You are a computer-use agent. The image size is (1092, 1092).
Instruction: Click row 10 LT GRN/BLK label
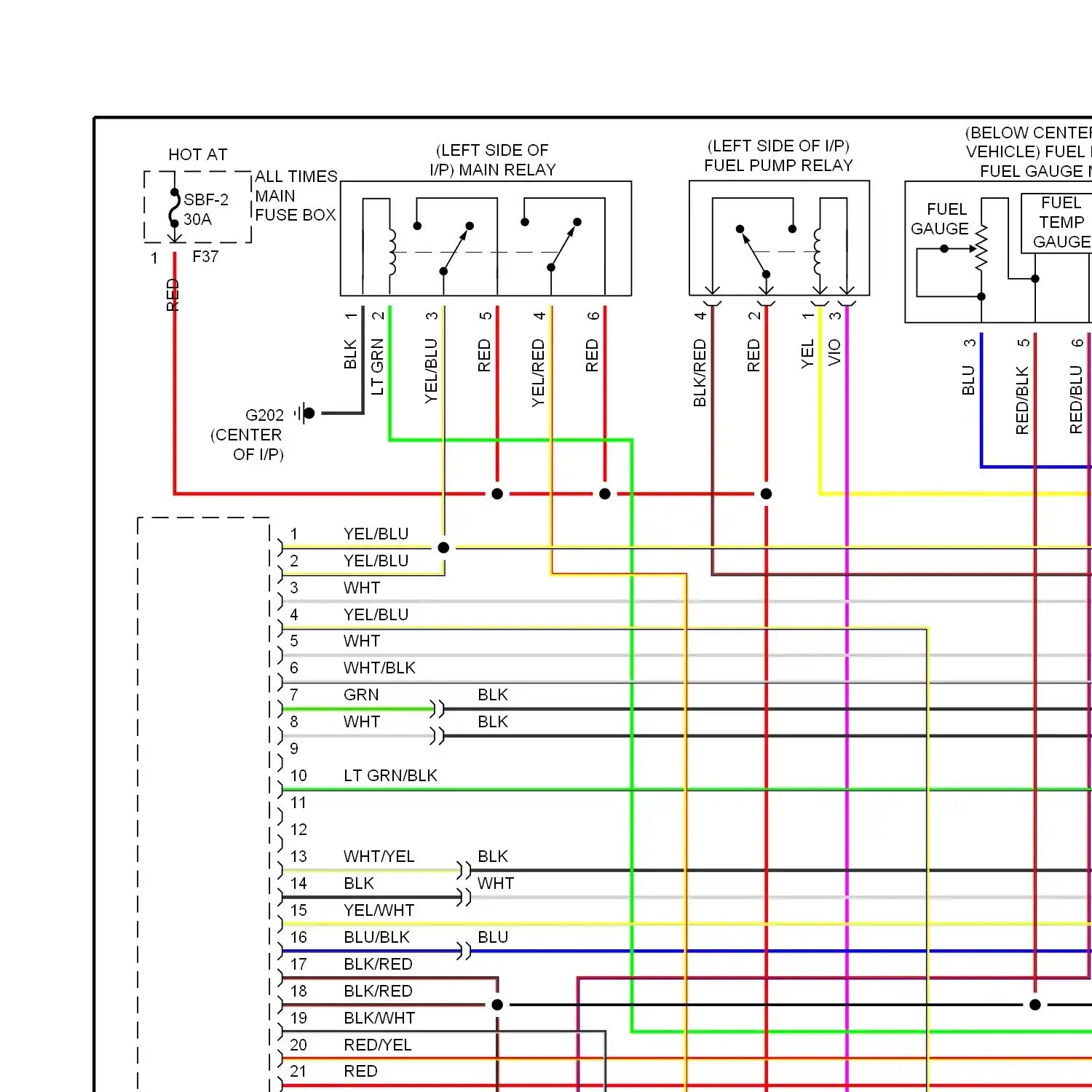pos(390,775)
